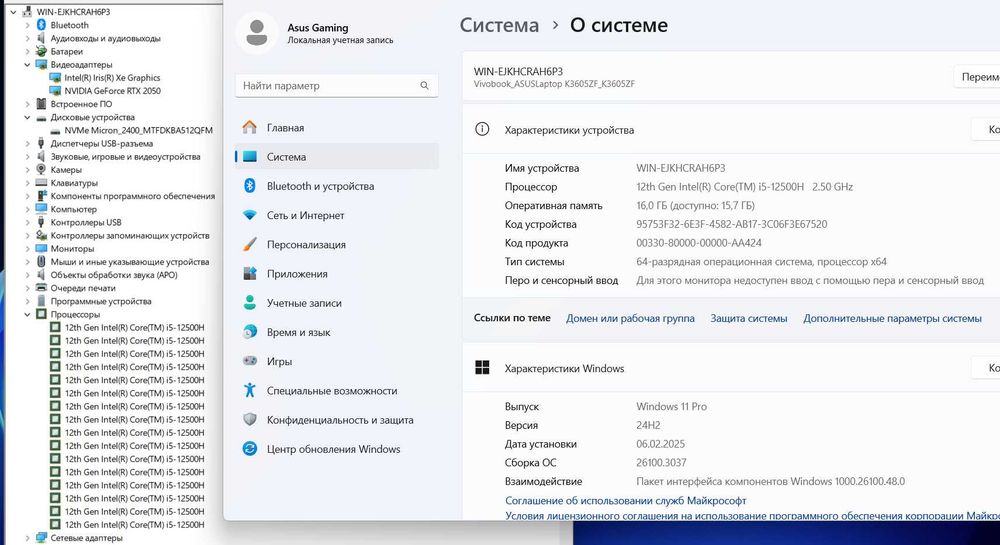Image resolution: width=1000 pixels, height=545 pixels.
Task: Click the search magnifier icon in Найти параметр
Action: (x=424, y=85)
